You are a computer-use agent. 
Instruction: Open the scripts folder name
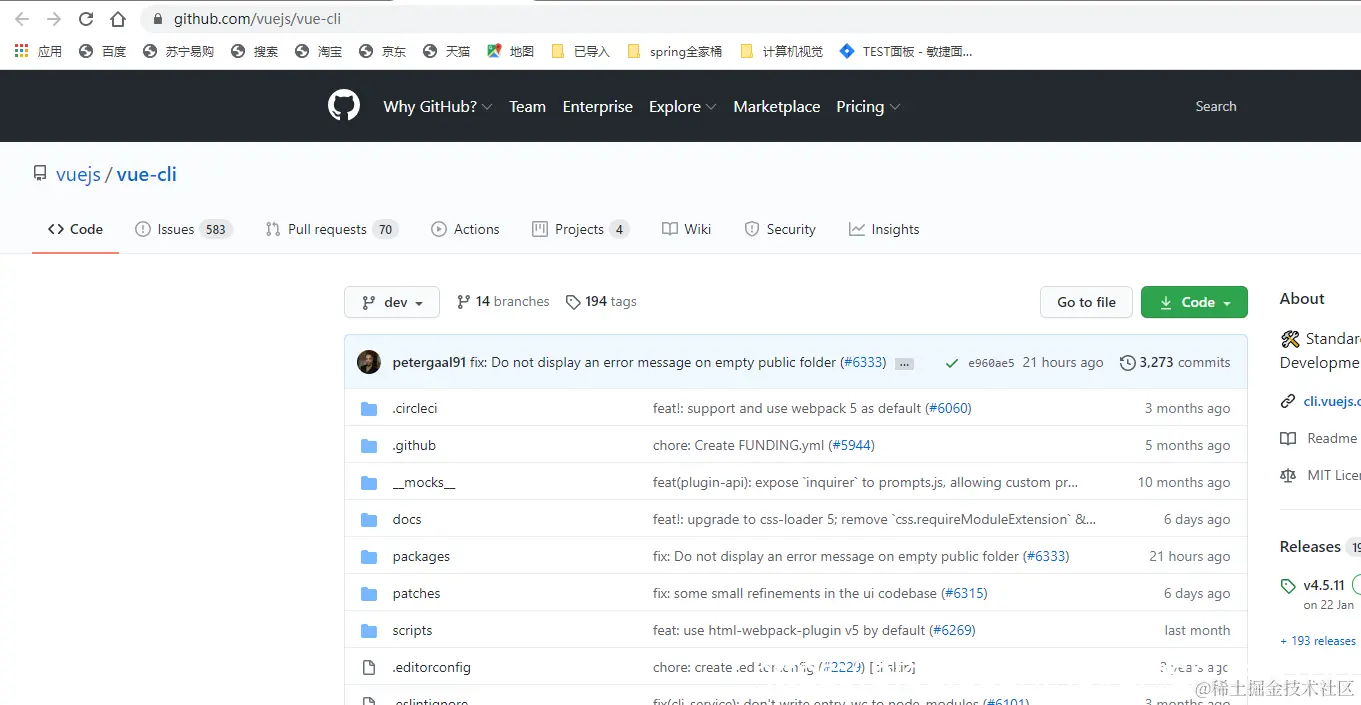point(412,630)
